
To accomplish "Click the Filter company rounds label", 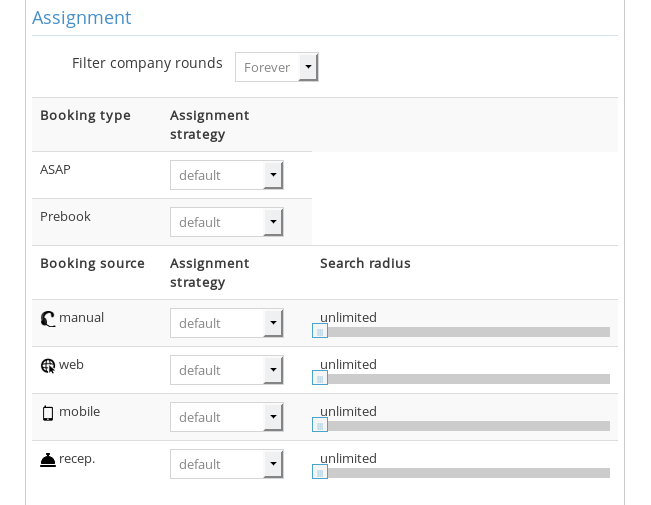I will (x=147, y=63).
